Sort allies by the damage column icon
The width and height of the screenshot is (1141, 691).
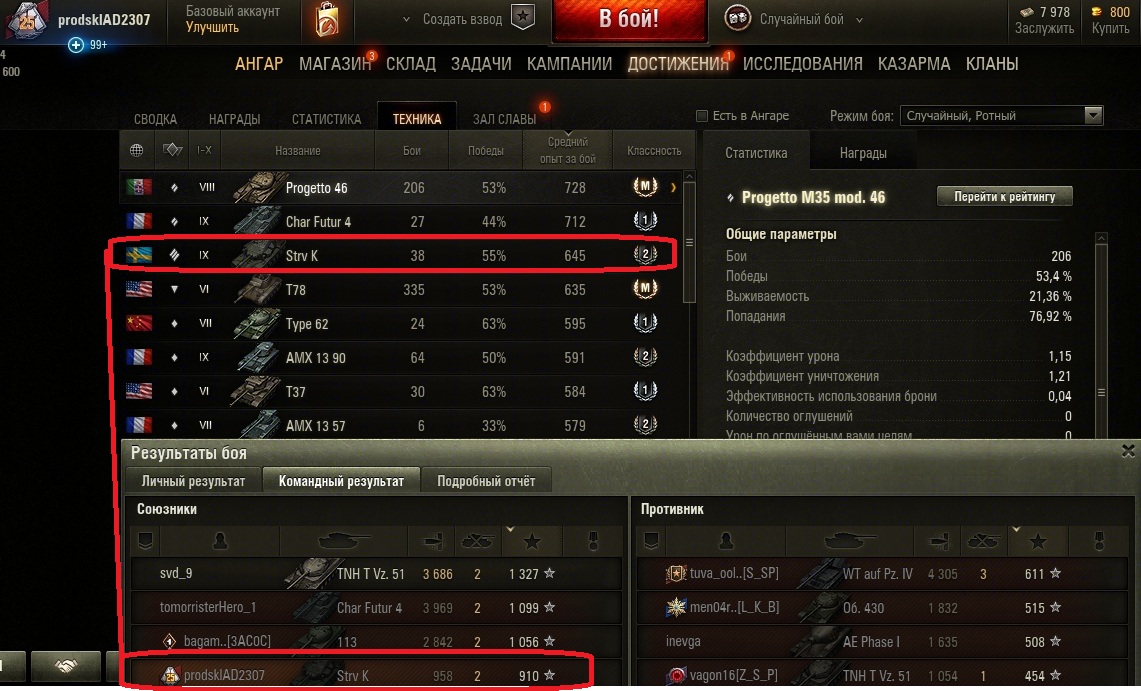coord(434,540)
